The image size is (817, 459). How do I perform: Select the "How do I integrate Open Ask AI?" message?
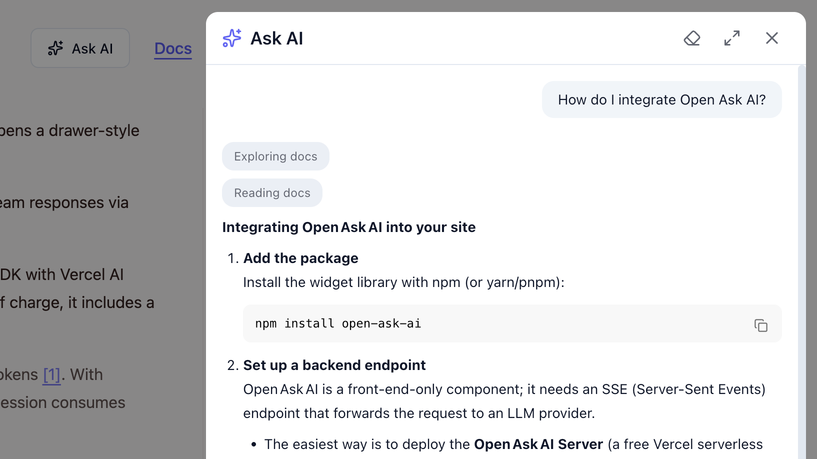click(661, 100)
